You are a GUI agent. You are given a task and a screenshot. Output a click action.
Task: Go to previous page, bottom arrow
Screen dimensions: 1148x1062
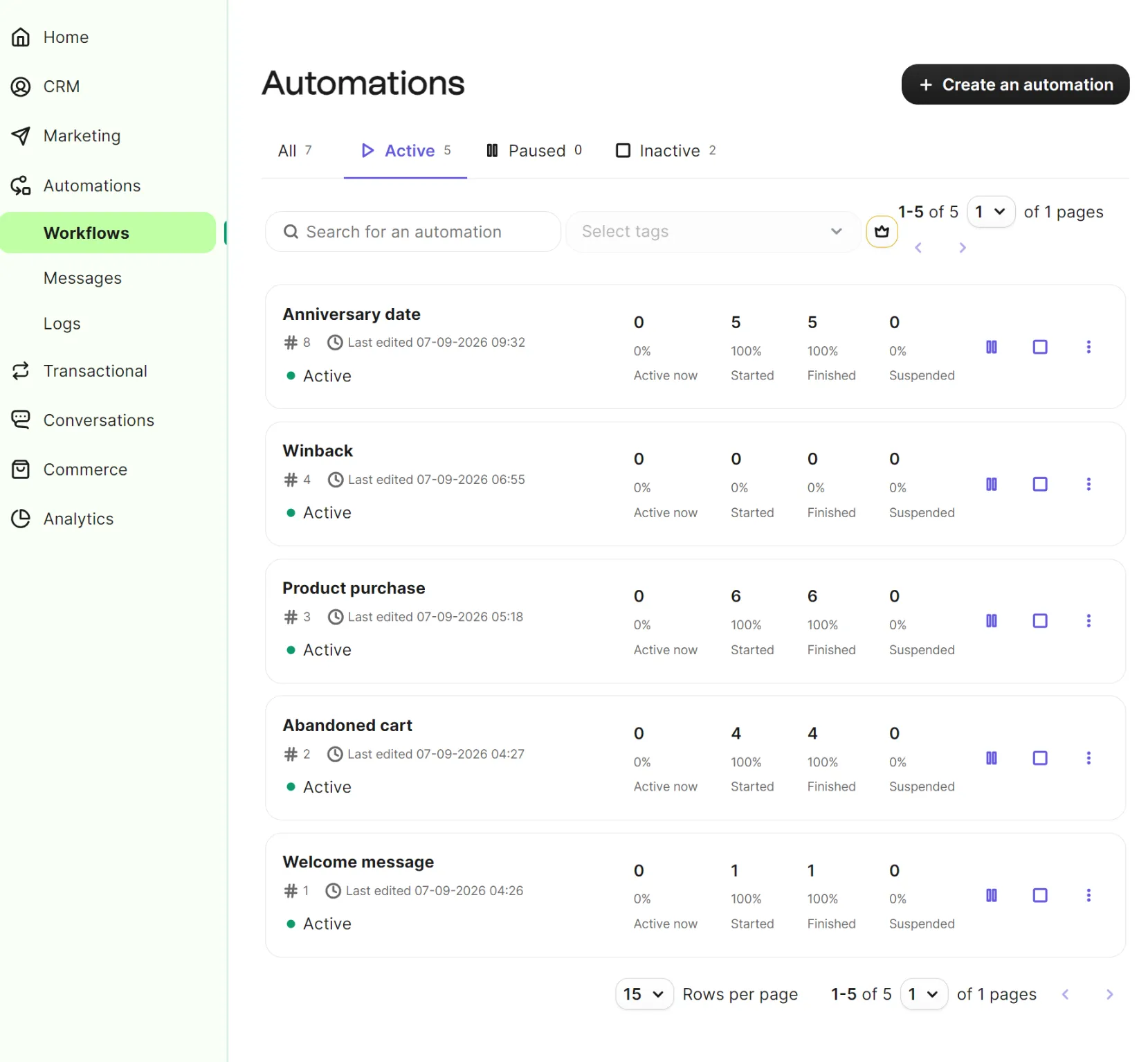[1066, 994]
